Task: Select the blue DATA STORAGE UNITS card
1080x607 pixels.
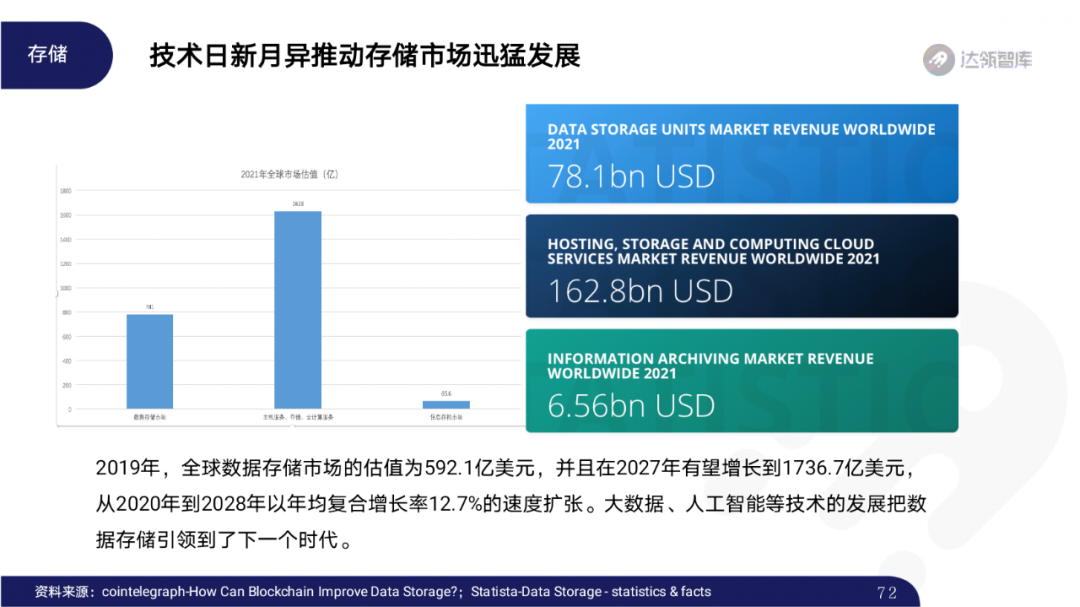Action: pos(740,152)
